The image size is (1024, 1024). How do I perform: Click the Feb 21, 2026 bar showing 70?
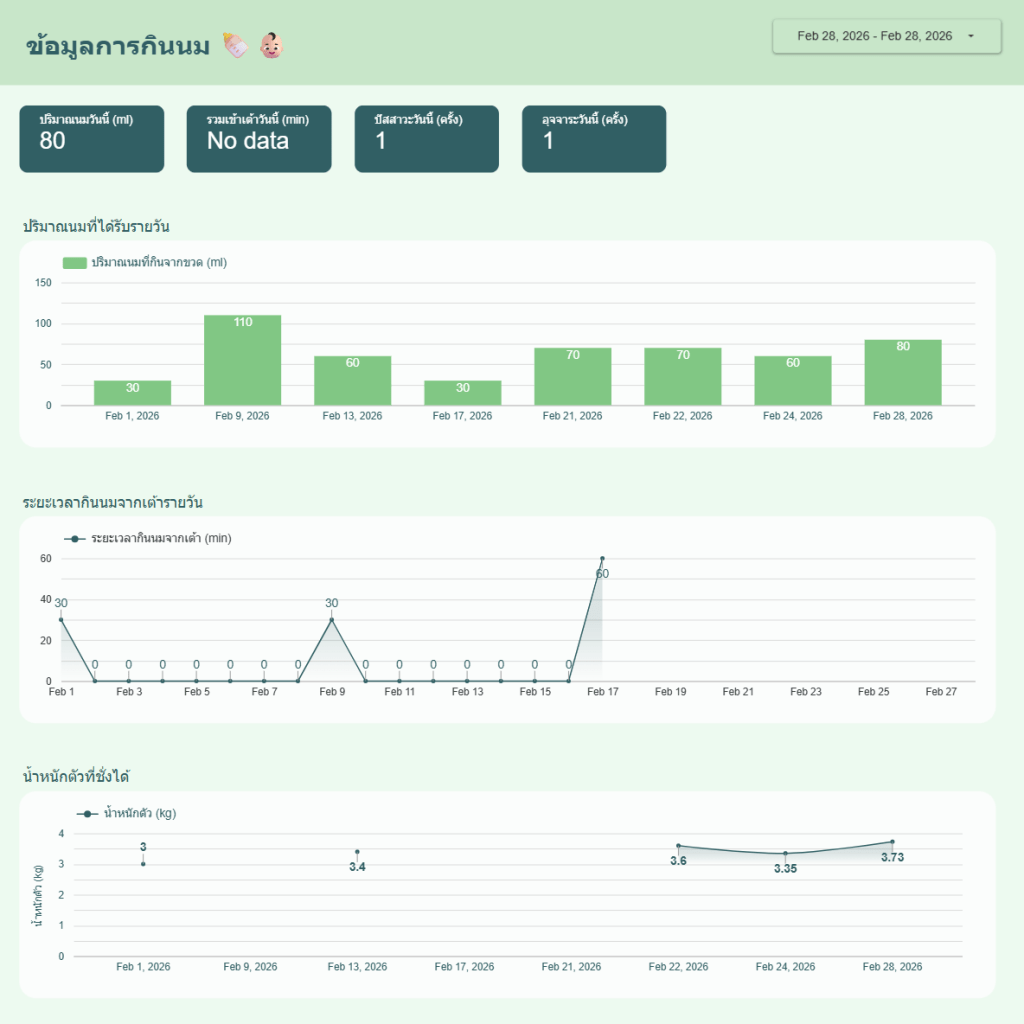pos(573,376)
